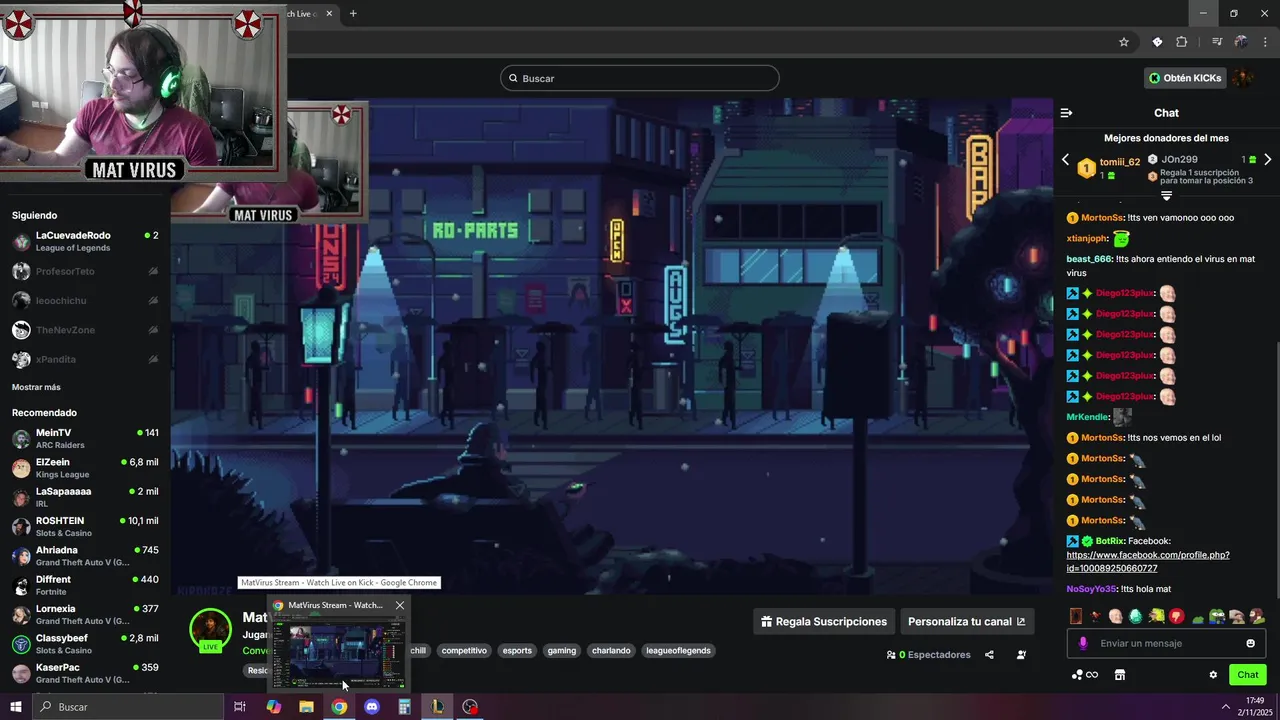Open KaserPac recommended channel
Screen dimensions: 1280x720
tap(85, 673)
